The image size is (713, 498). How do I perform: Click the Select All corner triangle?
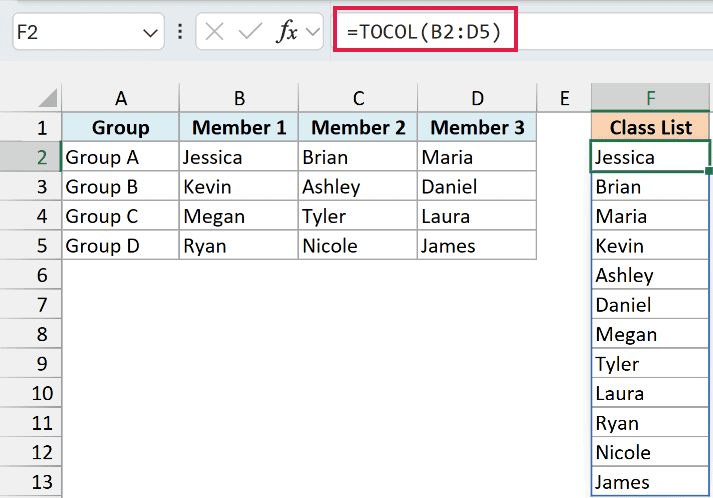(48, 97)
